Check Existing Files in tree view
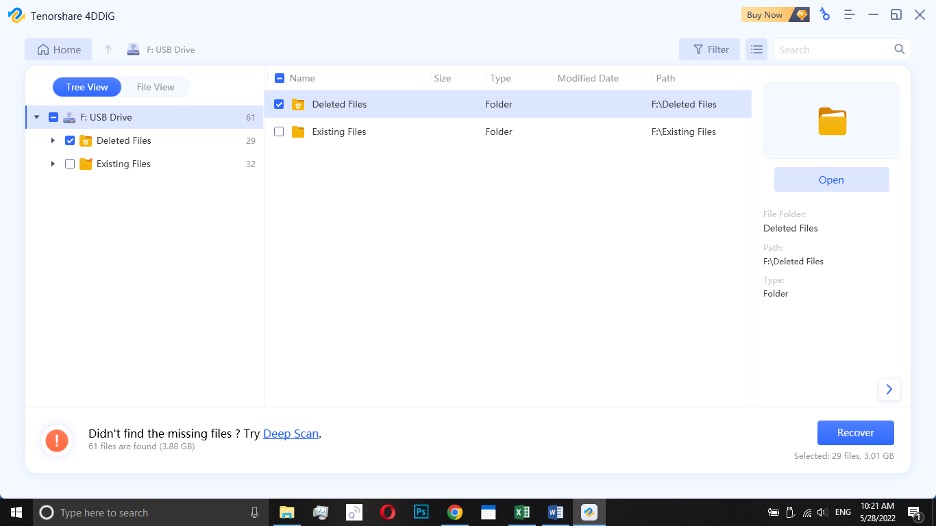The image size is (936, 526). pyautogui.click(x=70, y=164)
